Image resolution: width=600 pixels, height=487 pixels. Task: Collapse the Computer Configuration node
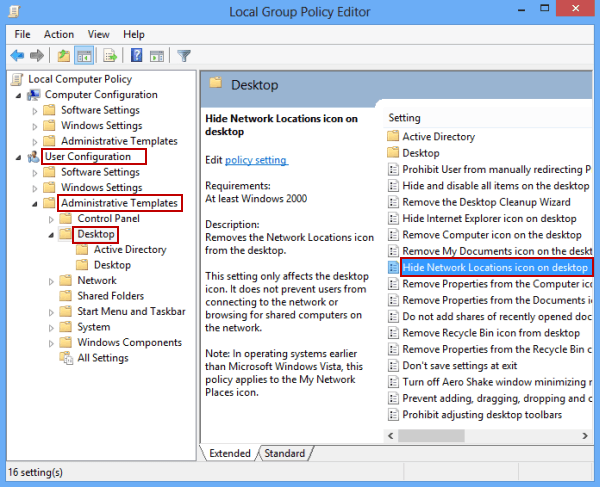(18, 95)
